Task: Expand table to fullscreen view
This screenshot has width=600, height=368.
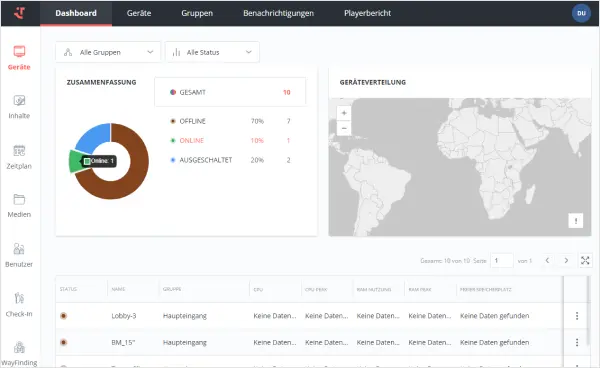Action: coord(585,261)
